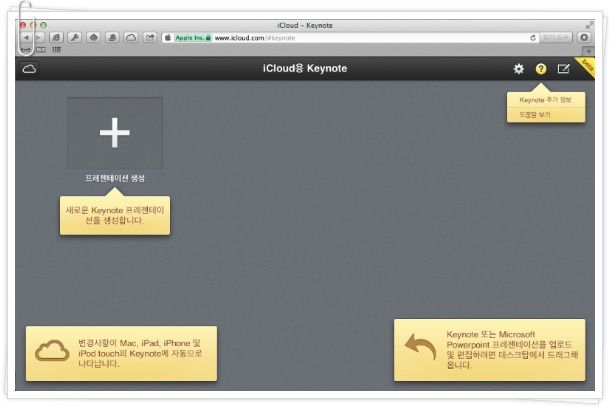Image resolution: width=609 pixels, height=409 pixels.
Task: Click the Share button in Safari's toolbar
Action: tap(150, 38)
